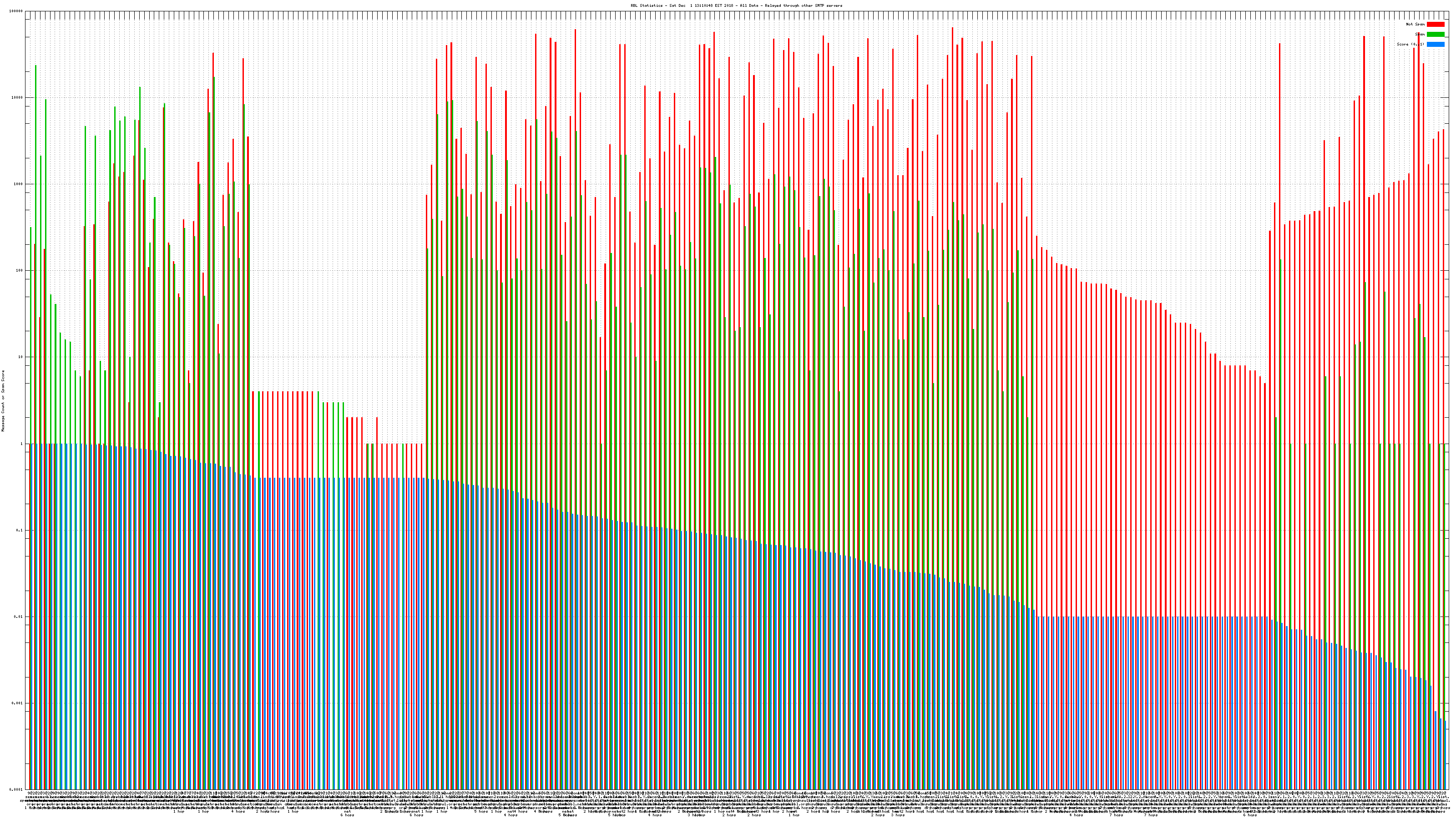The width and height of the screenshot is (1456, 819).
Task: Click the red Not Spam legend swatch
Action: (x=1435, y=24)
